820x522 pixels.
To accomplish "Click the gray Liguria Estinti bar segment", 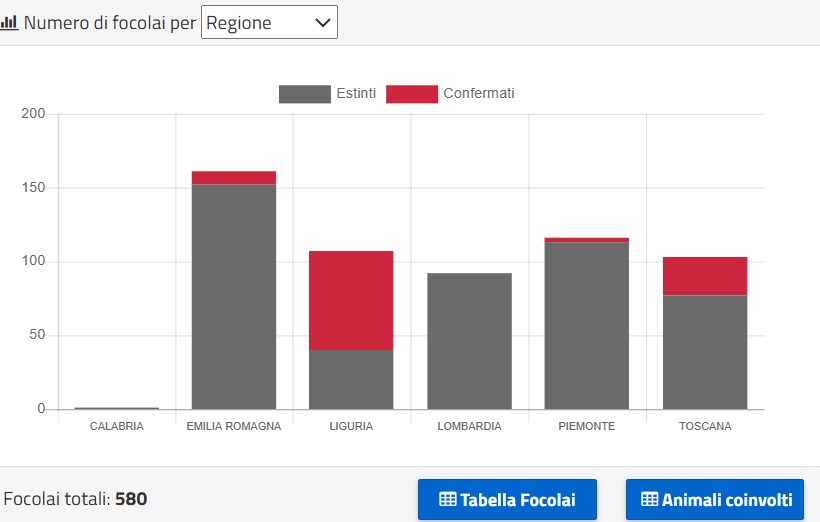I will tap(351, 379).
